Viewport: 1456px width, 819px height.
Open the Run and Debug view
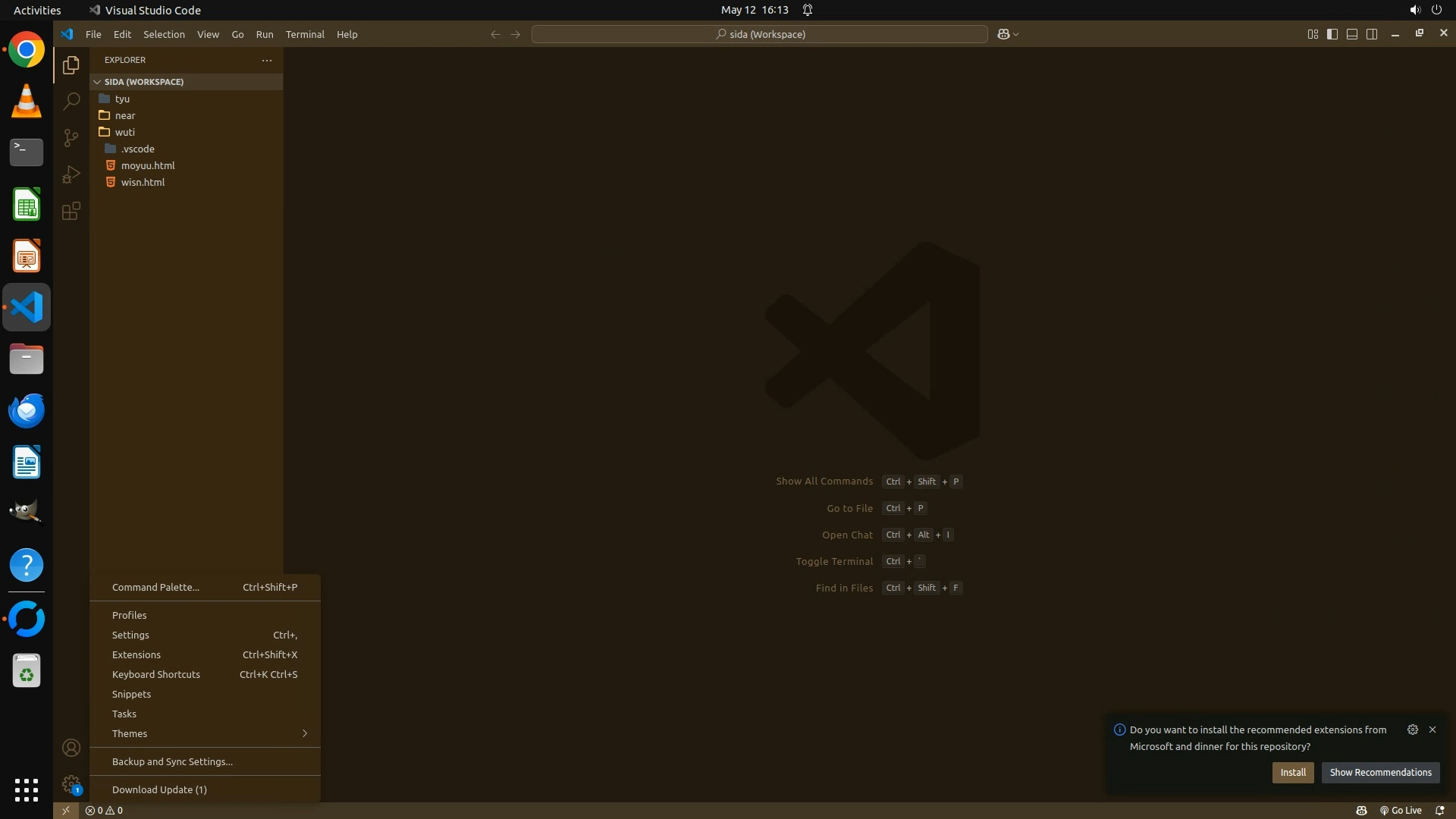(x=71, y=174)
